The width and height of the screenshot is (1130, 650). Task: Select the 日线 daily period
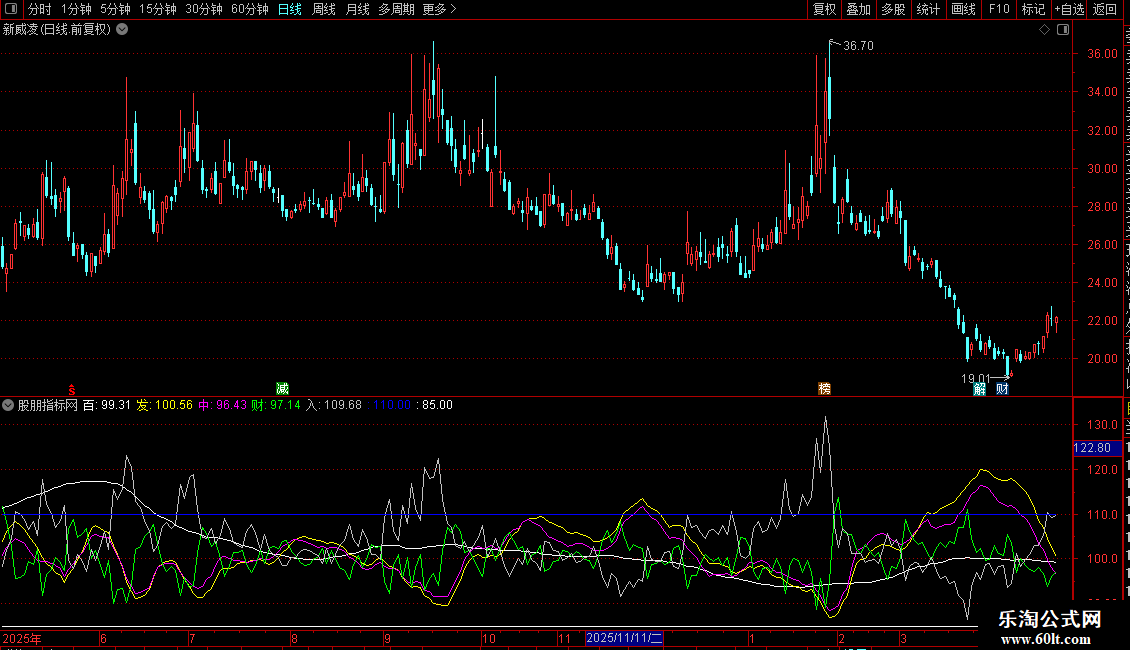tap(290, 9)
